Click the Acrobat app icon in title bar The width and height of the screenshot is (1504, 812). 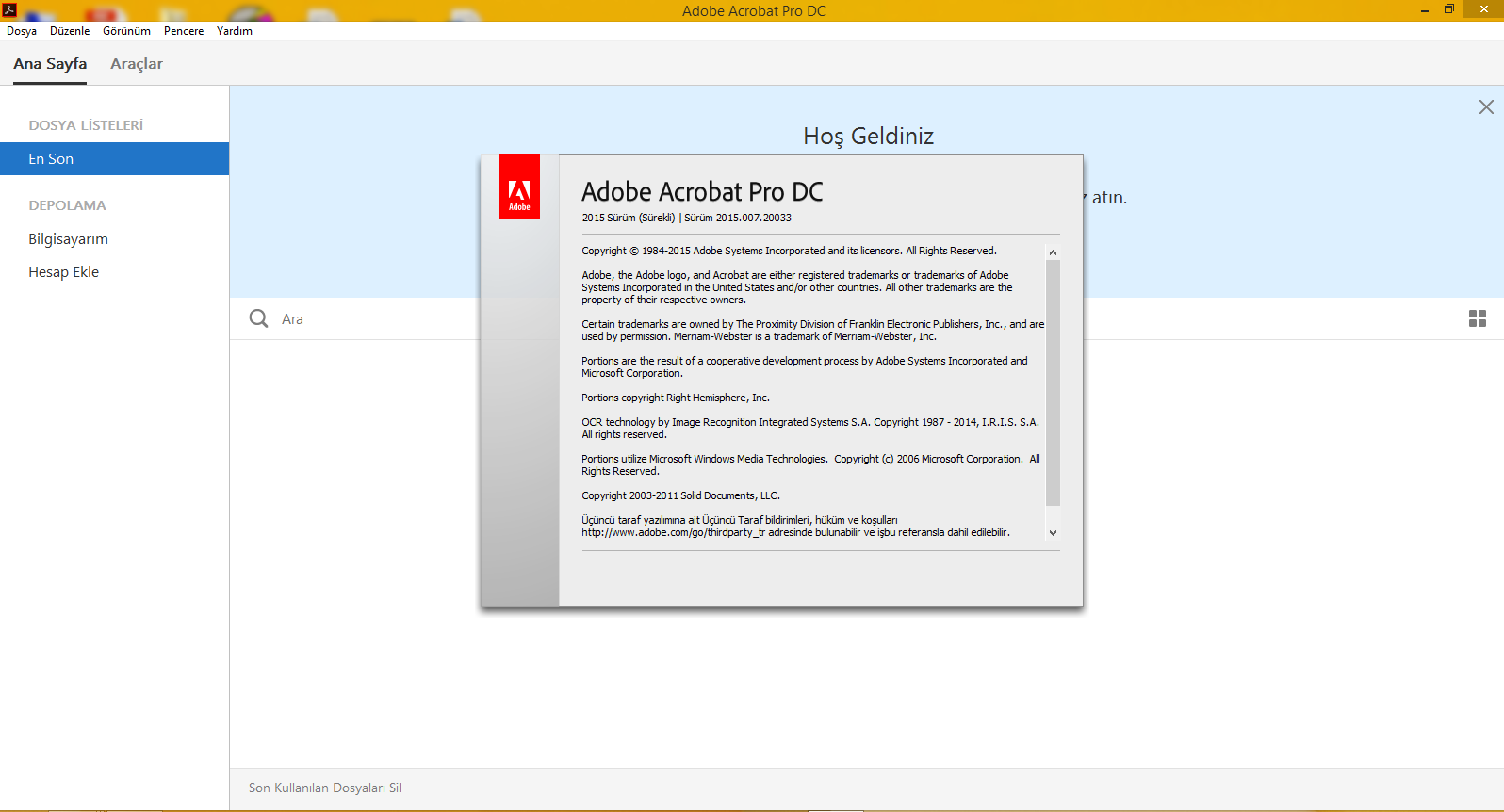pyautogui.click(x=9, y=9)
